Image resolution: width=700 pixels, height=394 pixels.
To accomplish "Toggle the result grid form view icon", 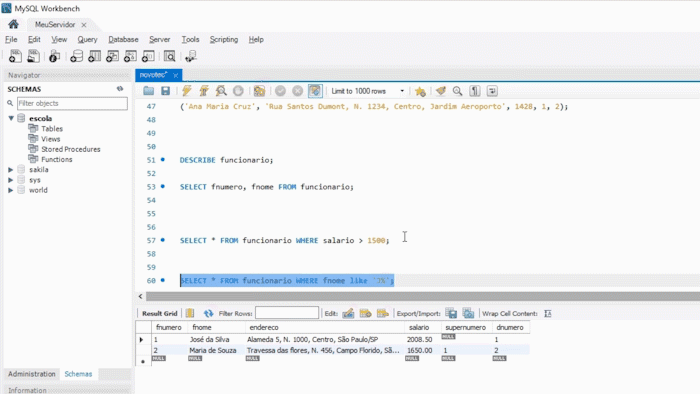I will coord(190,313).
